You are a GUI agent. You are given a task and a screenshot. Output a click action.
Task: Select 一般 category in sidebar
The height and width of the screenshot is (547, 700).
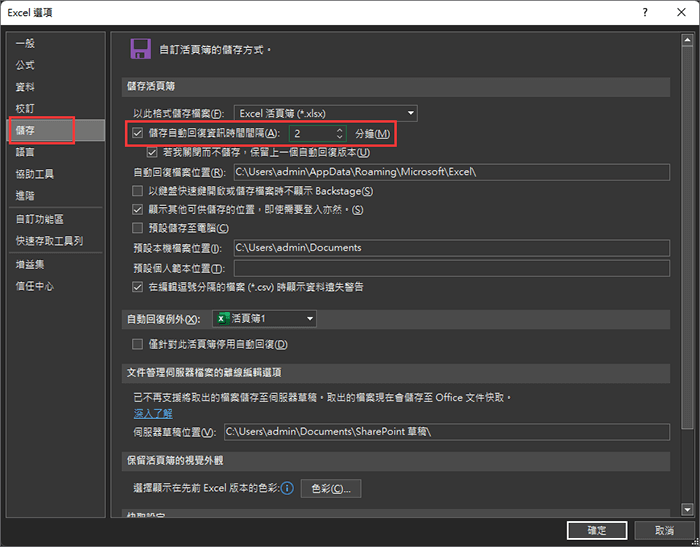(56, 43)
